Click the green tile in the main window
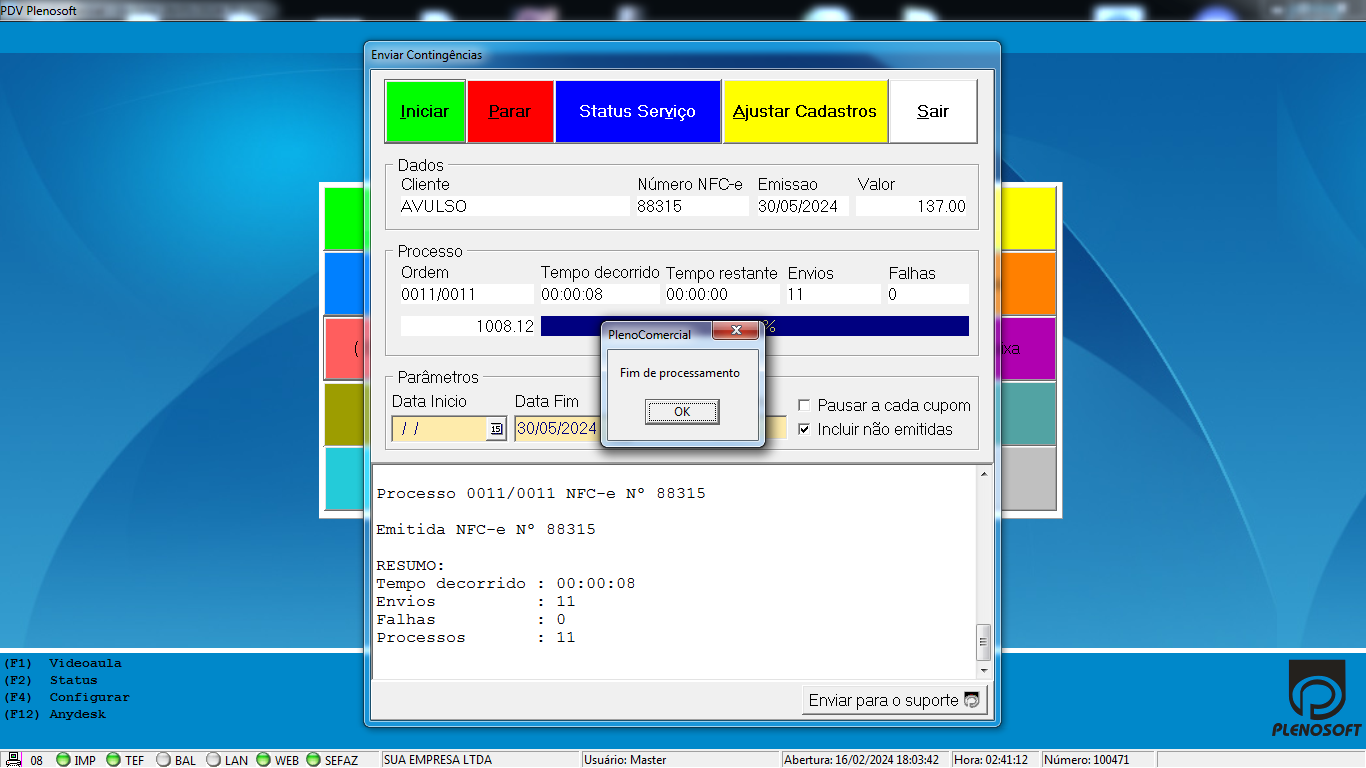 pyautogui.click(x=343, y=218)
